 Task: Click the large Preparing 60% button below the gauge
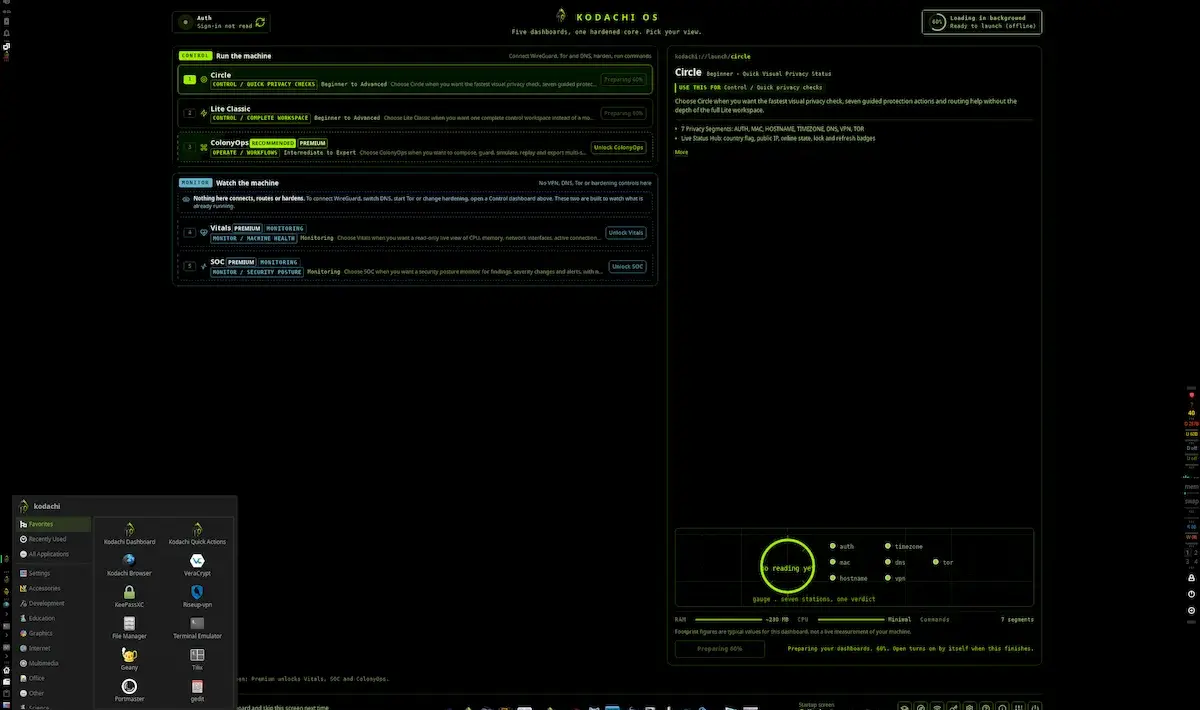pos(720,649)
